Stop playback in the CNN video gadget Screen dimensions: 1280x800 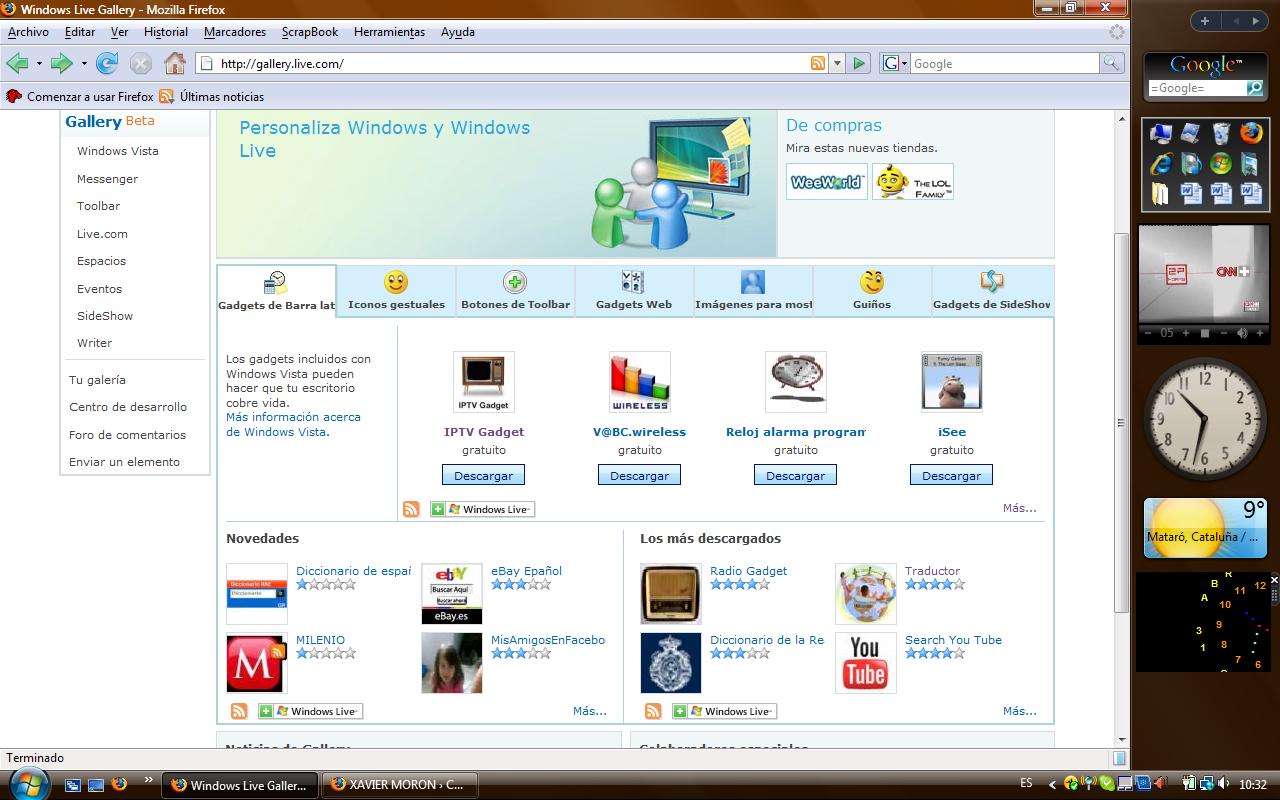pos(1205,333)
